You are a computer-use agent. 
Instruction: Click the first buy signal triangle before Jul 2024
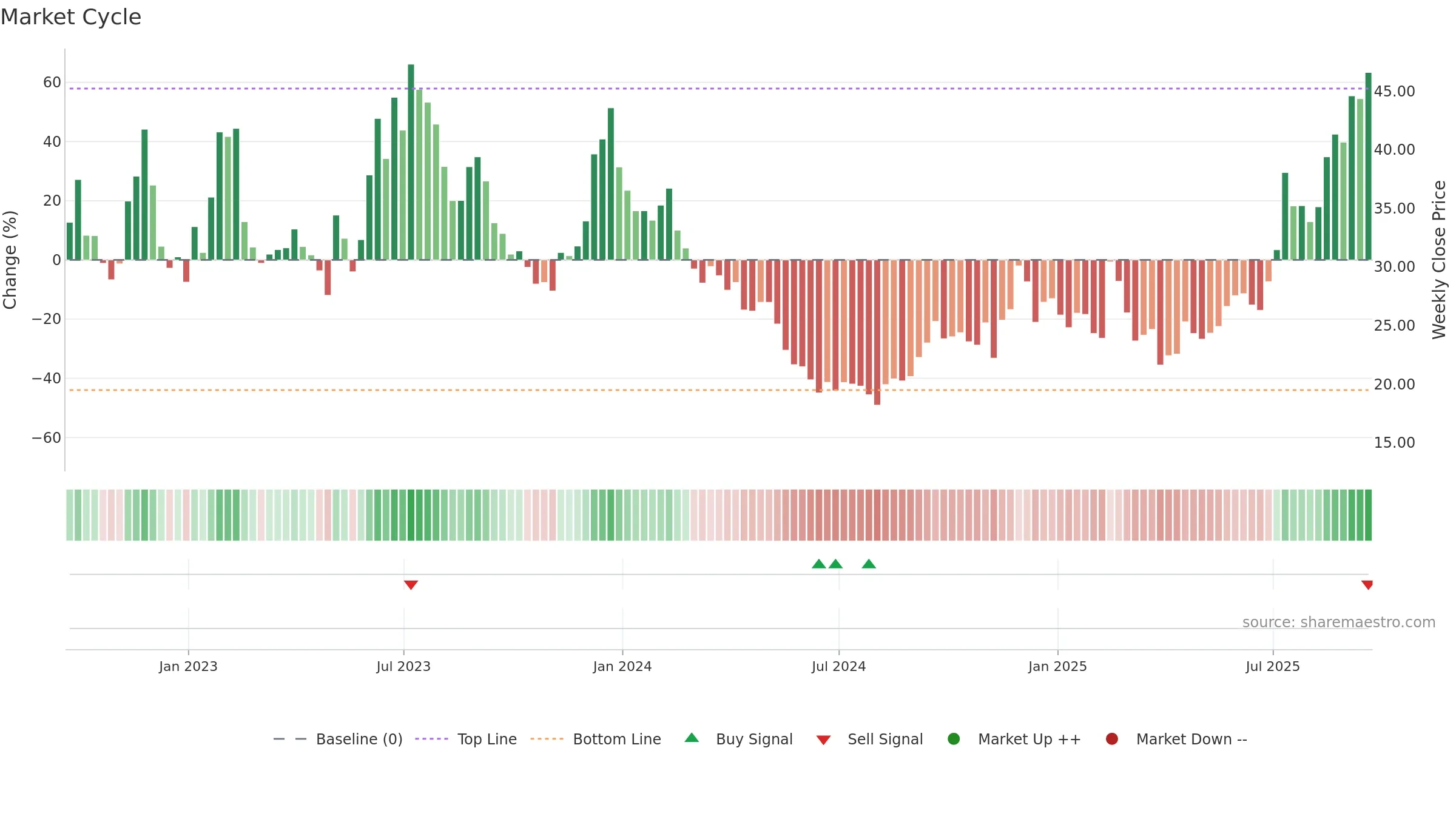point(819,564)
